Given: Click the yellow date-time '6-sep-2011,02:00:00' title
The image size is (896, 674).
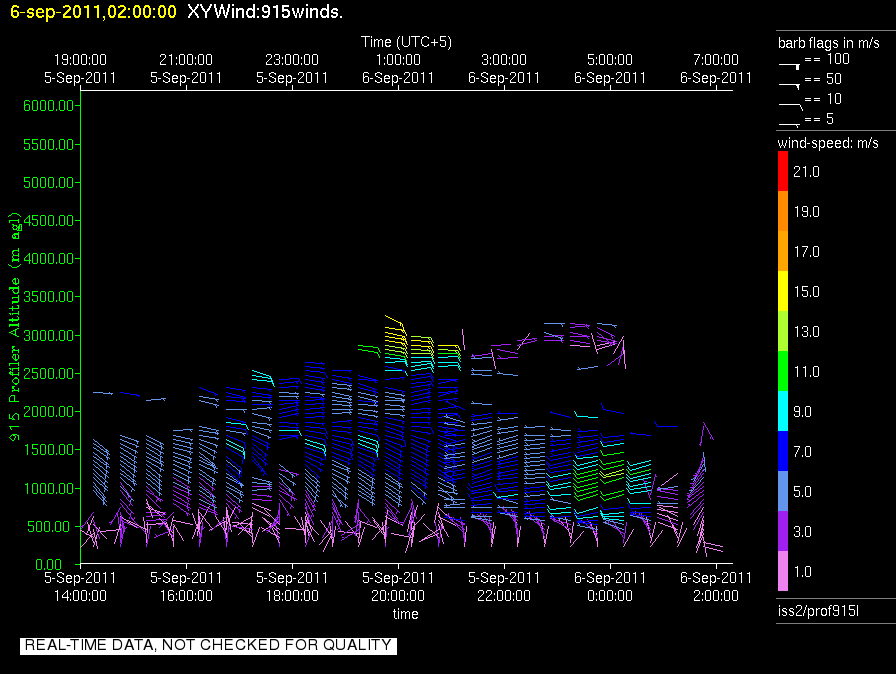Looking at the screenshot, I should coord(93,12).
